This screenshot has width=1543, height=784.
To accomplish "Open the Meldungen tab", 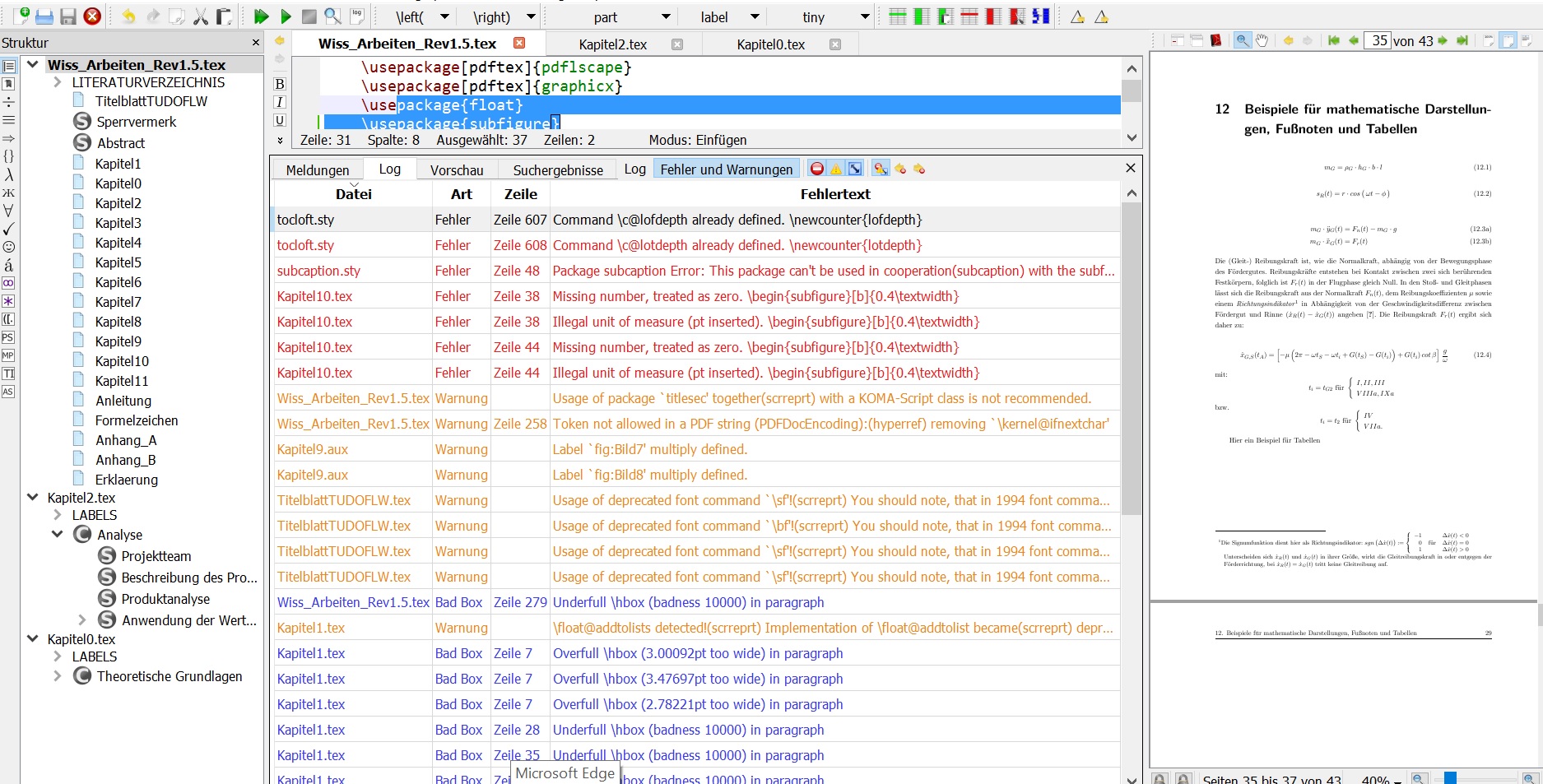I will click(x=318, y=169).
